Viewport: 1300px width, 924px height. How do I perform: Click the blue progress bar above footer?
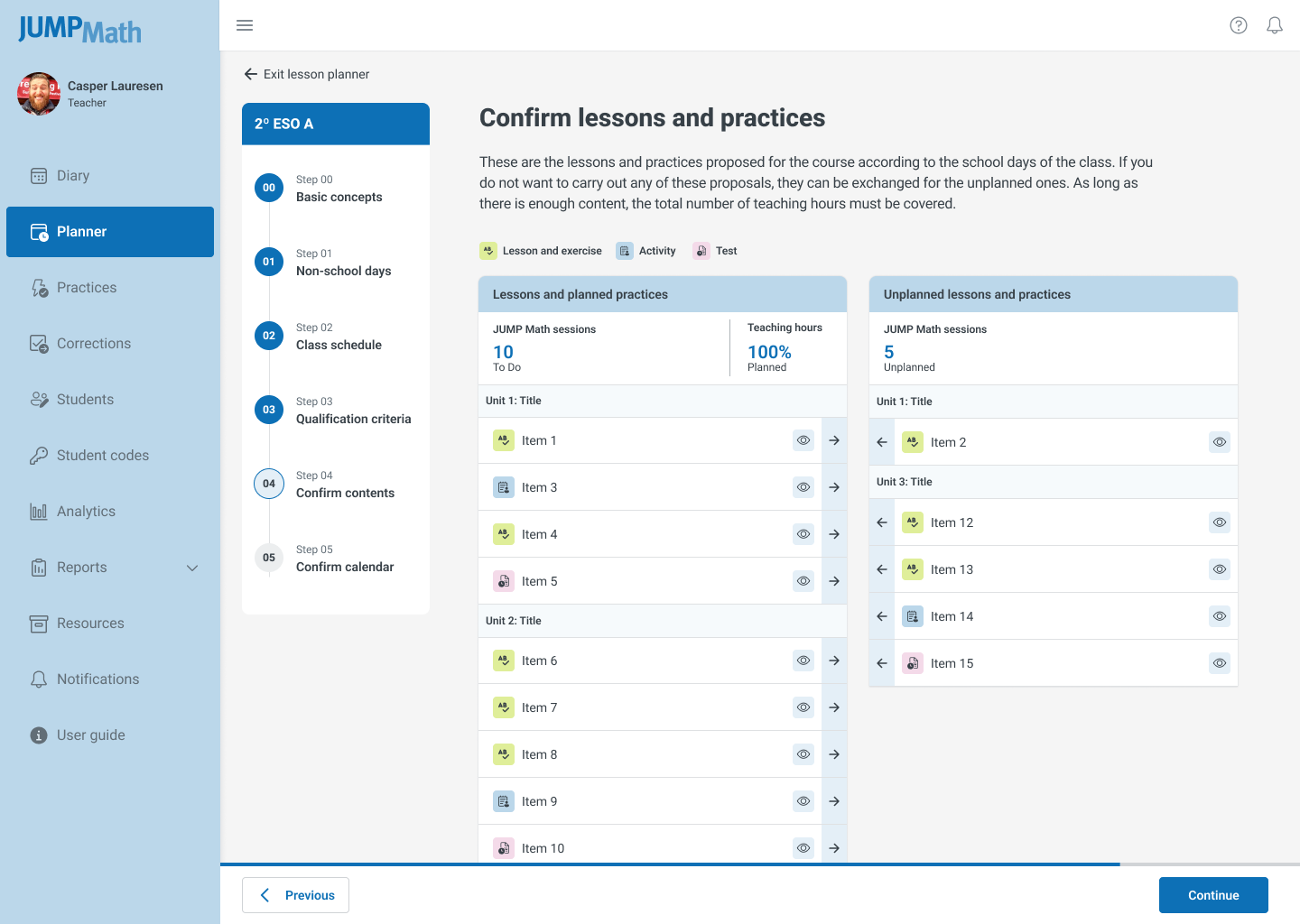(670, 864)
